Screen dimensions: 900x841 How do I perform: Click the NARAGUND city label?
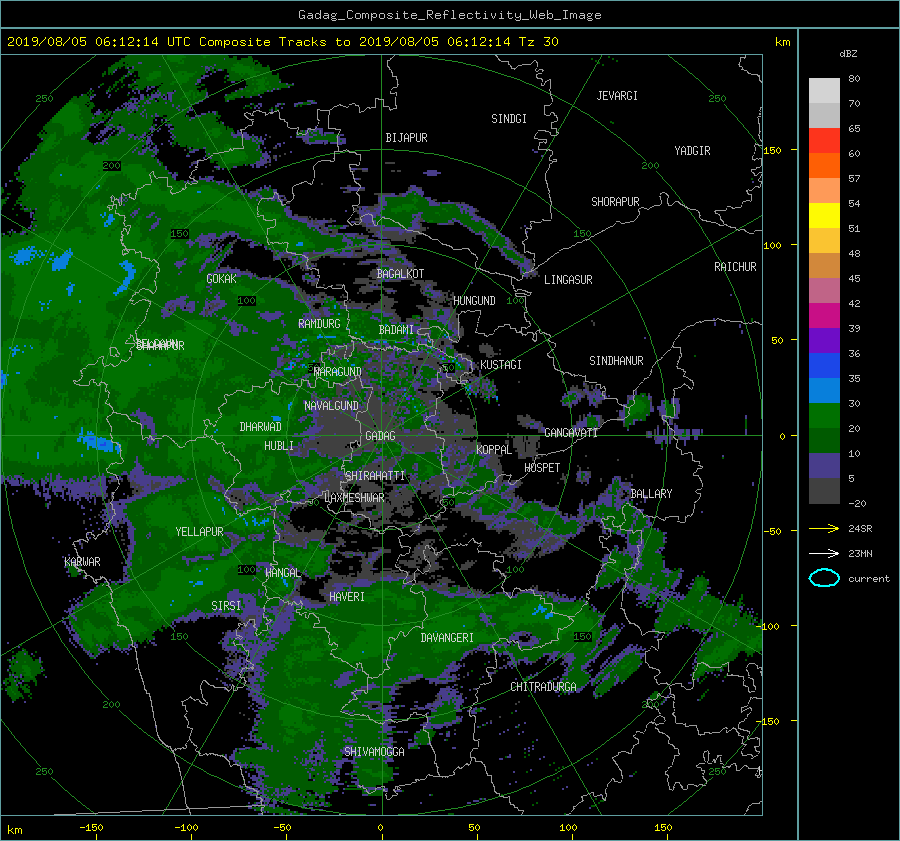(338, 372)
